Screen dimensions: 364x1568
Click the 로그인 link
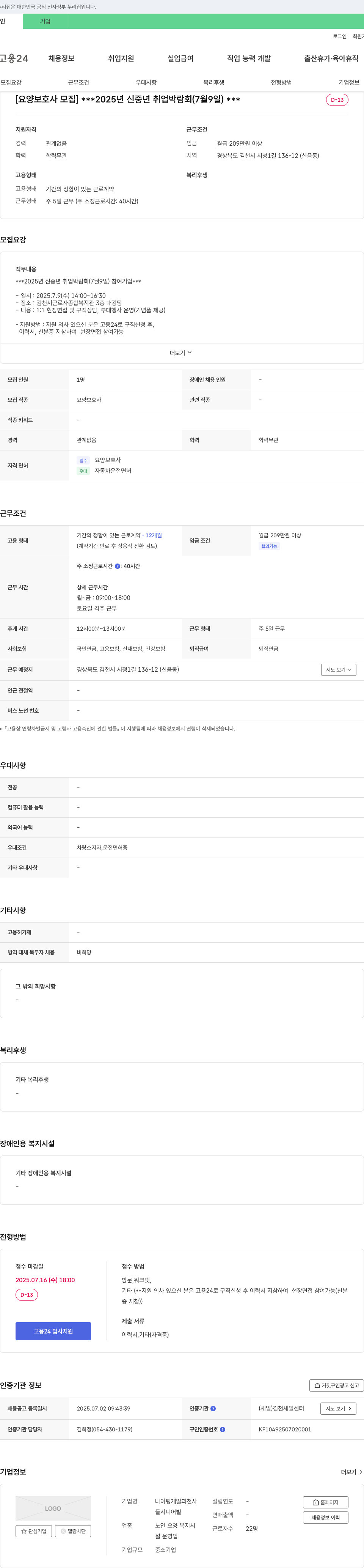coord(340,36)
